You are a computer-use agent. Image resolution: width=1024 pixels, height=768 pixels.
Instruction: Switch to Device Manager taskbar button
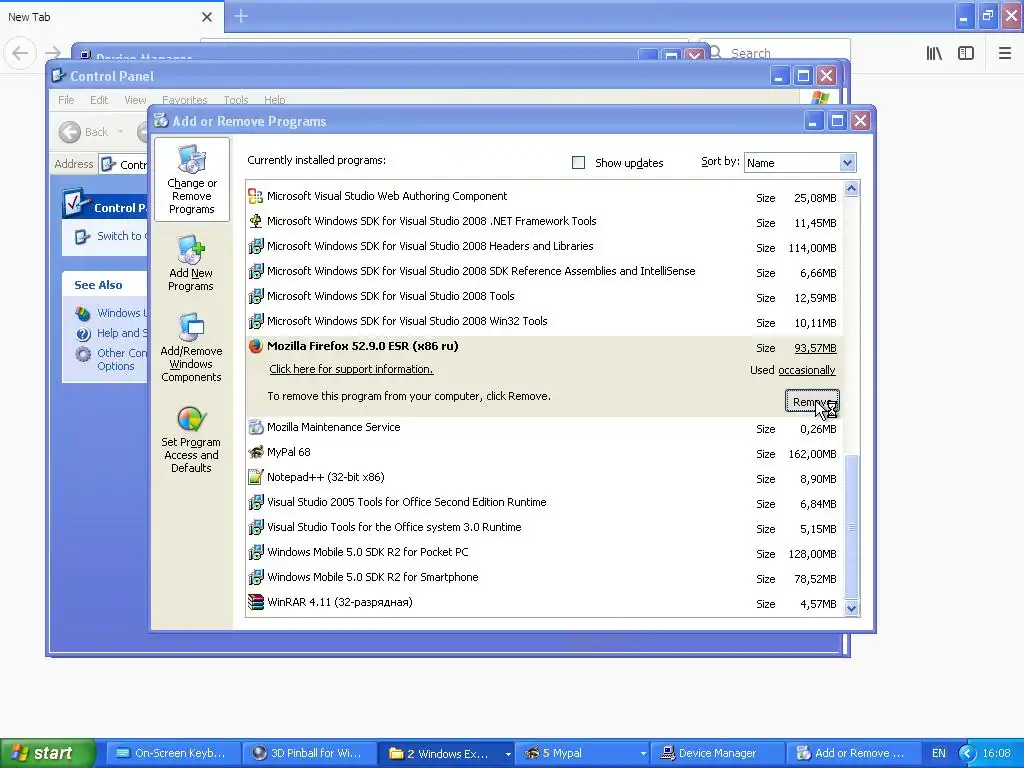coord(717,754)
